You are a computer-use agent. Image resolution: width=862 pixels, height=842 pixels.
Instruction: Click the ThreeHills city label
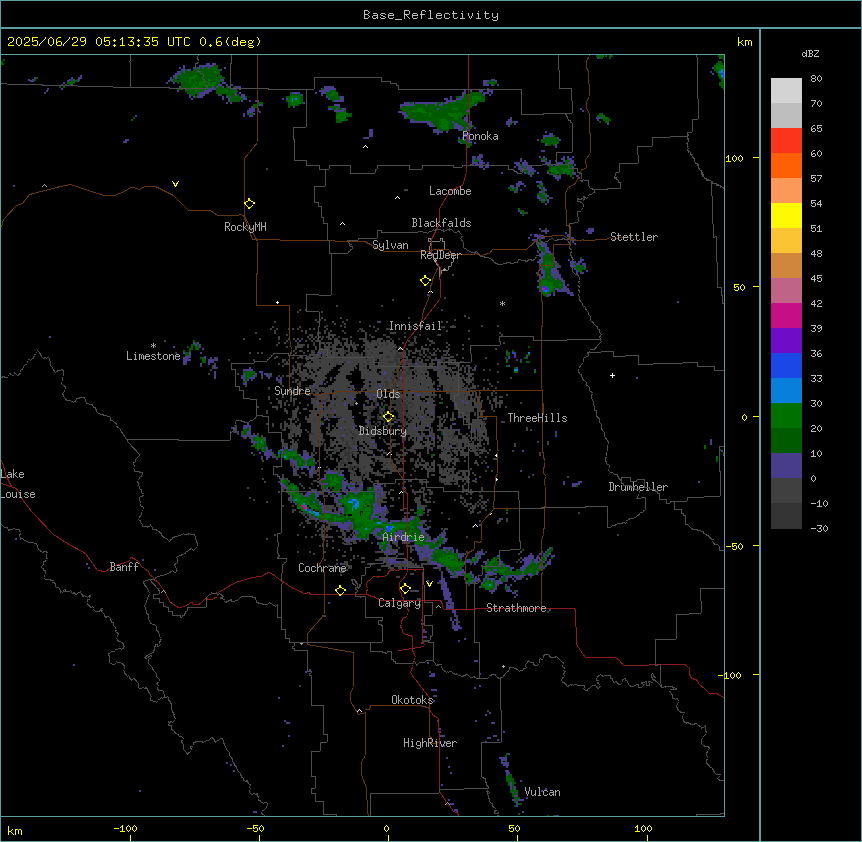[537, 418]
